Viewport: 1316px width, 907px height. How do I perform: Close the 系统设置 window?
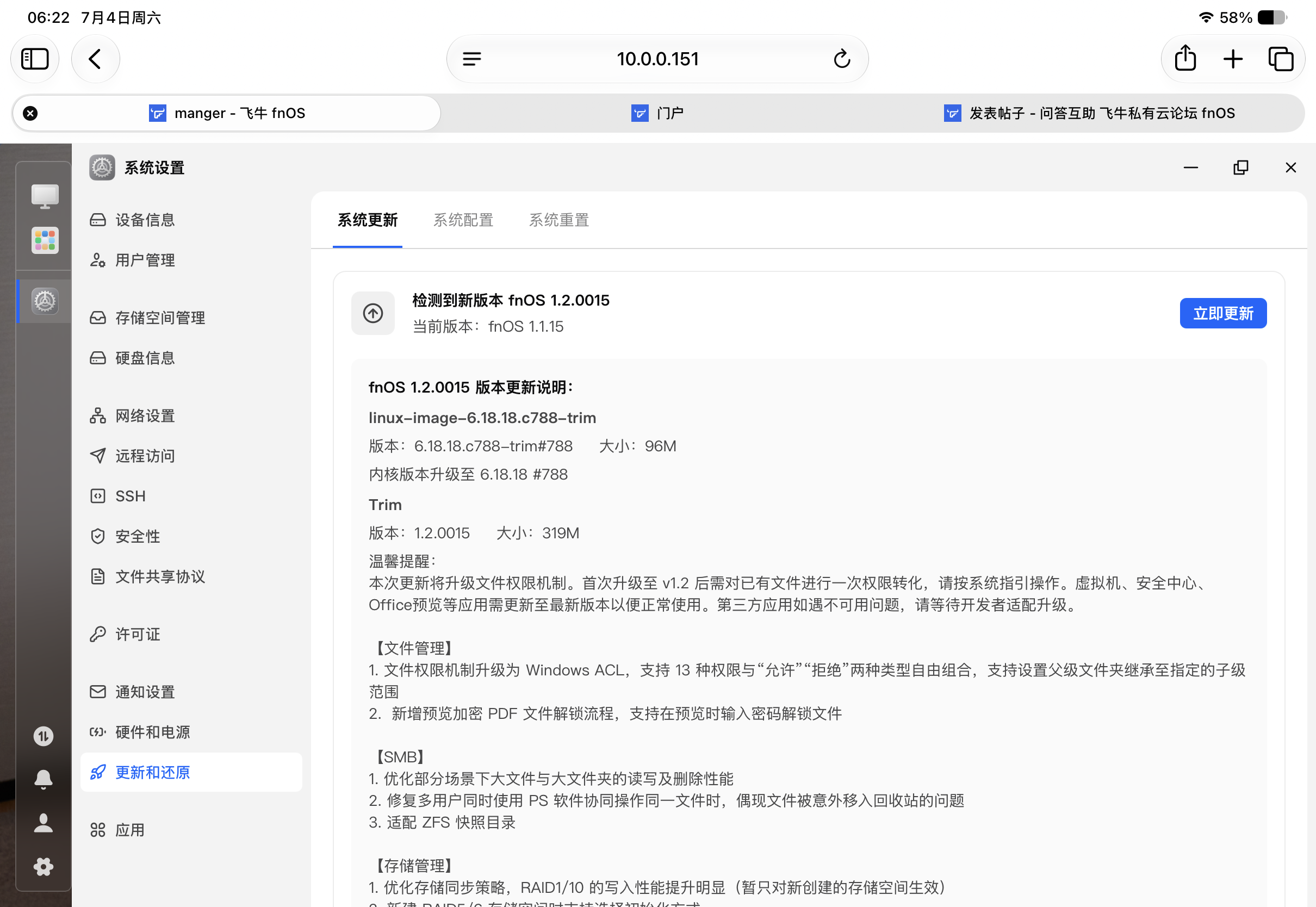click(1291, 167)
